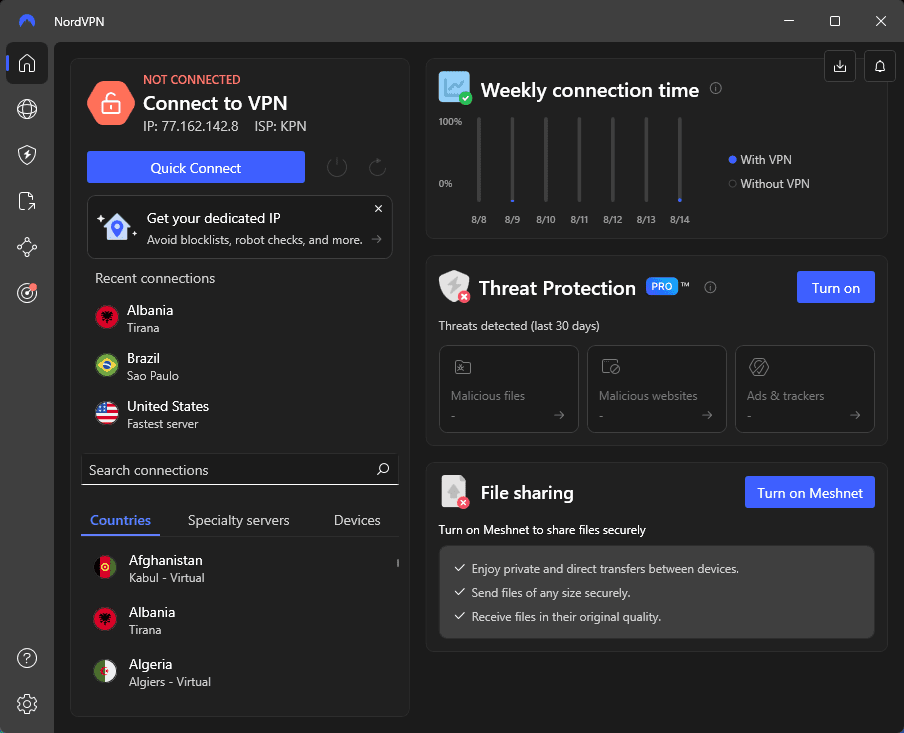Click the NordVPN logo in title bar
This screenshot has width=904, height=733.
click(x=27, y=21)
